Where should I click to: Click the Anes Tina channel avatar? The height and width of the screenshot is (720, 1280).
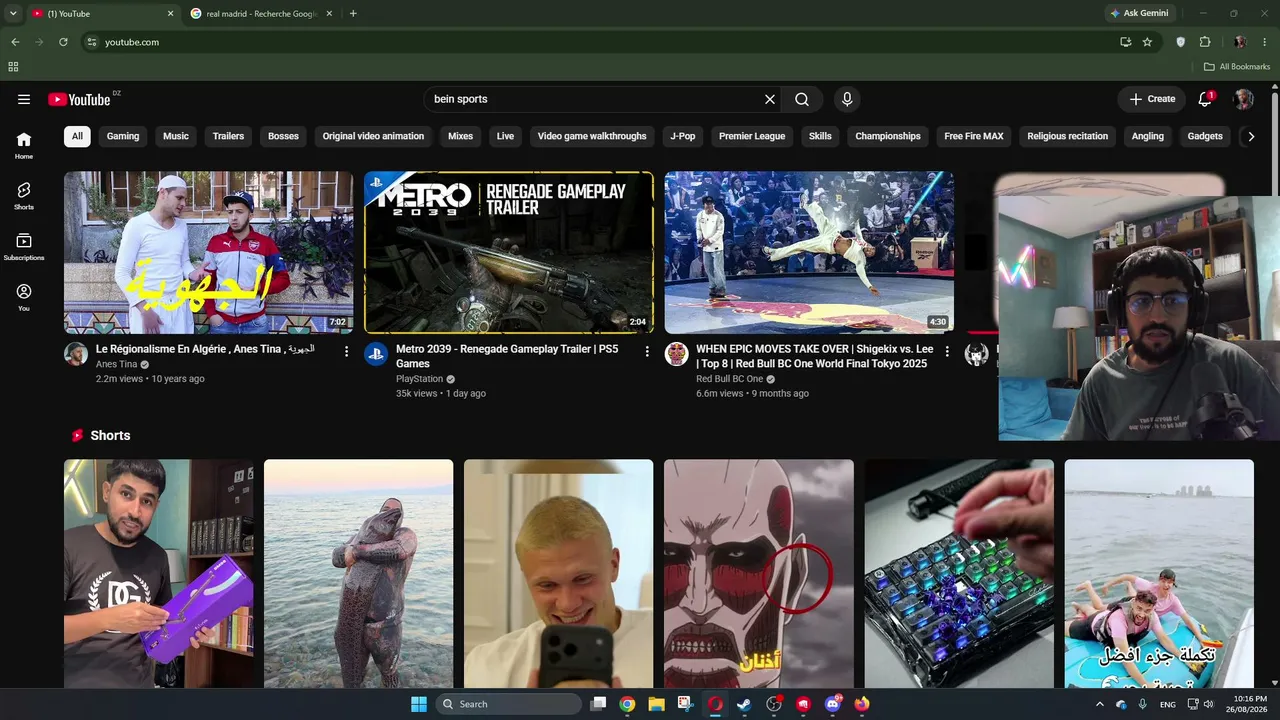76,354
